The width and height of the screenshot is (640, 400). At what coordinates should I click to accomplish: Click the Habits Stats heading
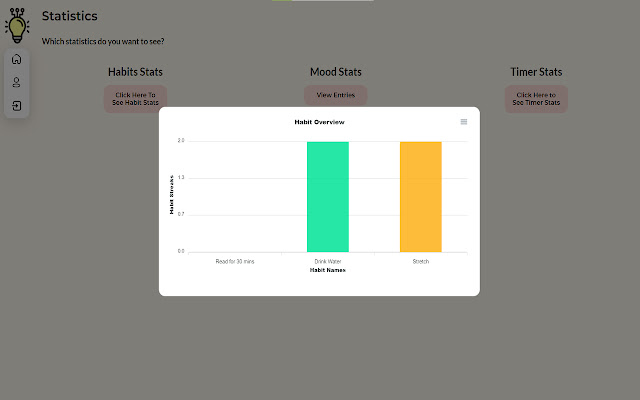(135, 72)
